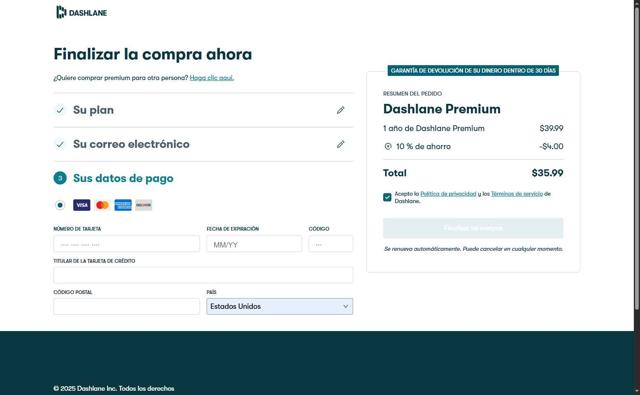The height and width of the screenshot is (395, 640).
Task: Focus the Código postal field
Action: [127, 306]
